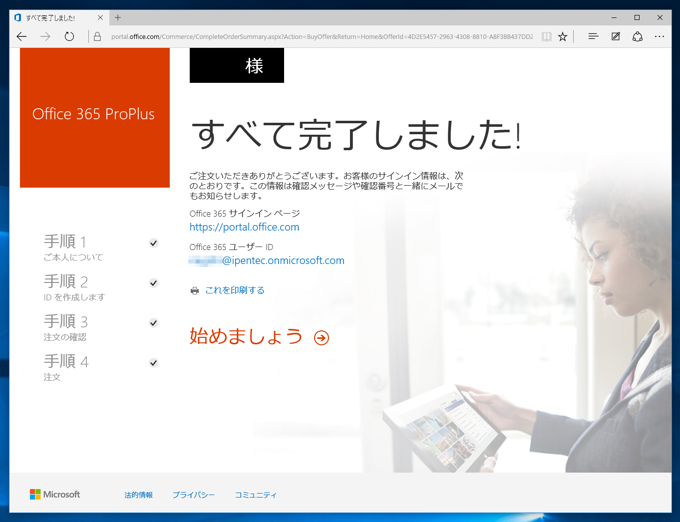Open reading view book icon
Screen dimensions: 680x522
[546, 37]
